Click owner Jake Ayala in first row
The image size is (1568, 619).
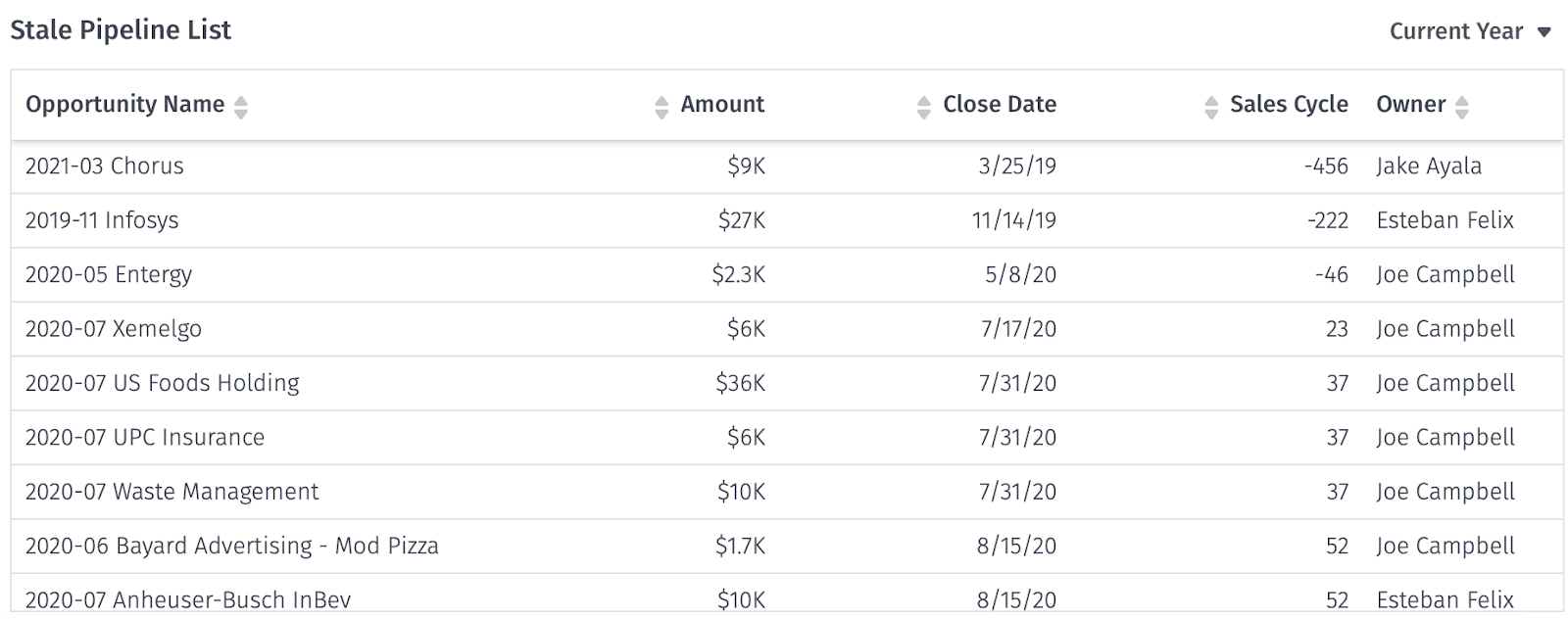pyautogui.click(x=1429, y=167)
